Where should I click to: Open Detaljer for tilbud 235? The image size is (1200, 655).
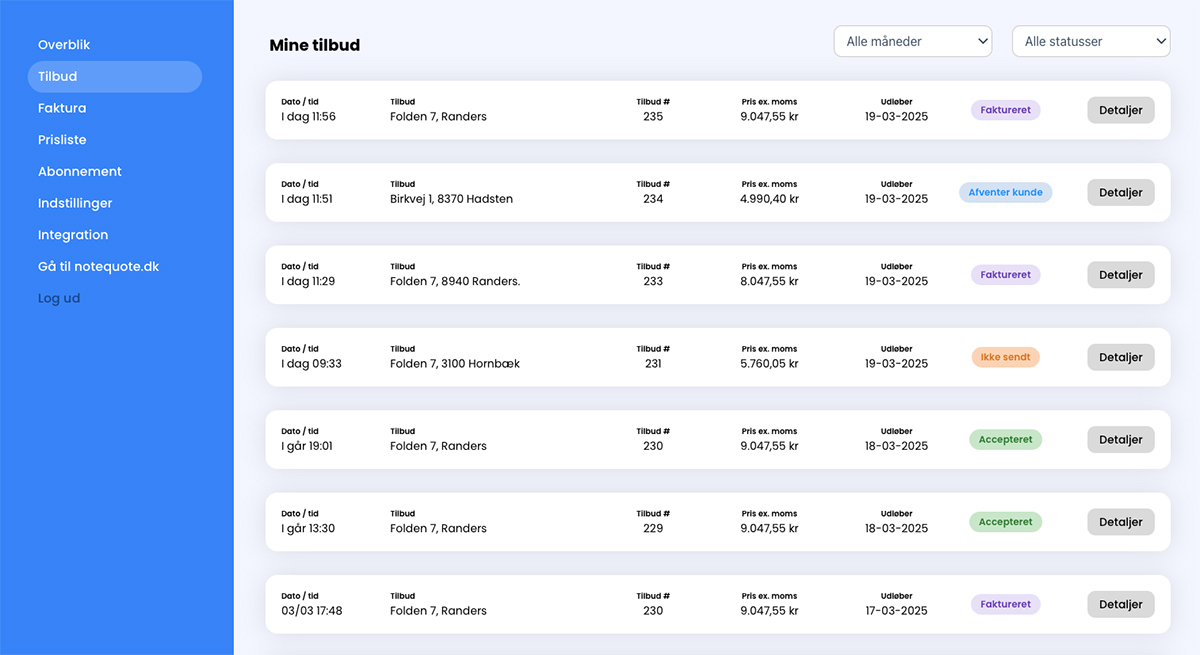click(1120, 110)
